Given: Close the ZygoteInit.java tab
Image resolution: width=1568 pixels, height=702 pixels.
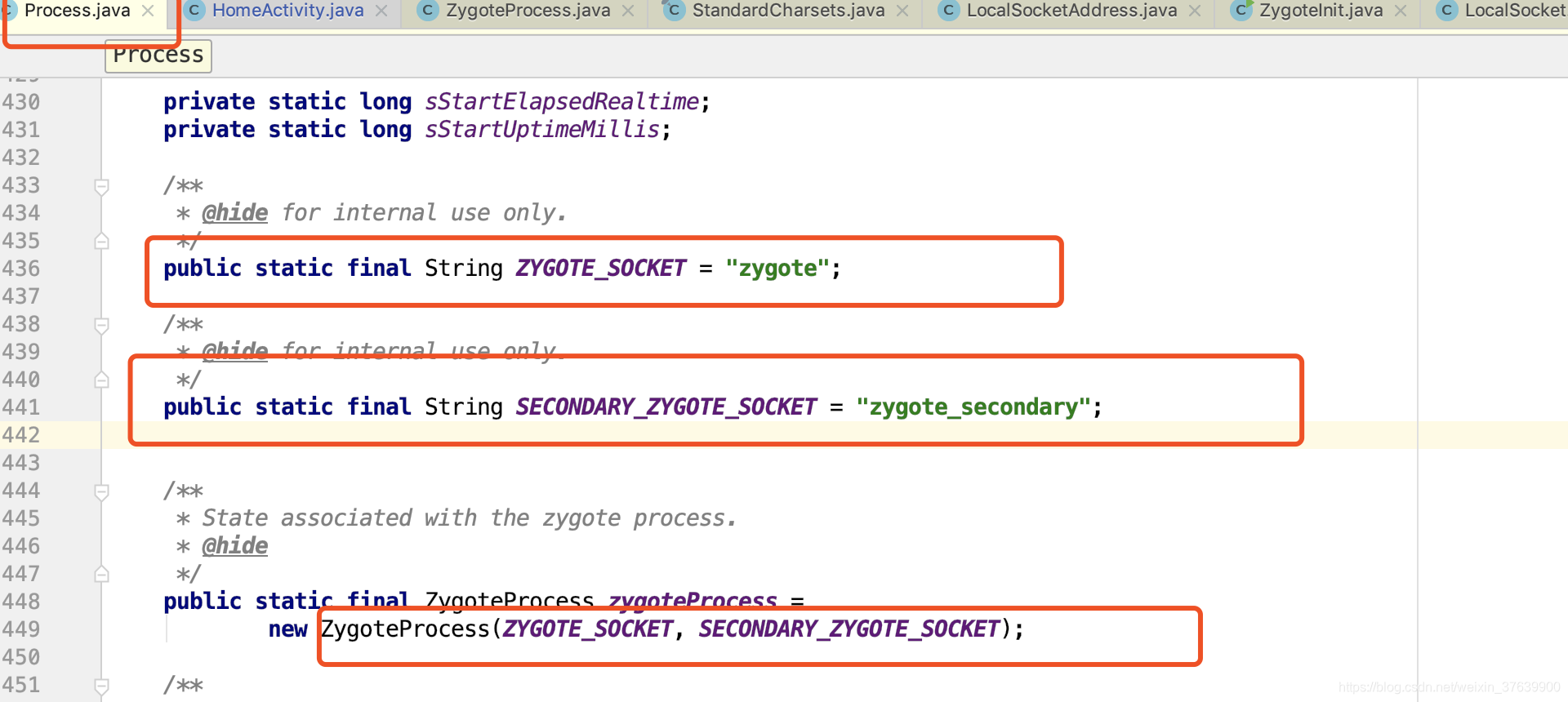Looking at the screenshot, I should [x=1401, y=11].
